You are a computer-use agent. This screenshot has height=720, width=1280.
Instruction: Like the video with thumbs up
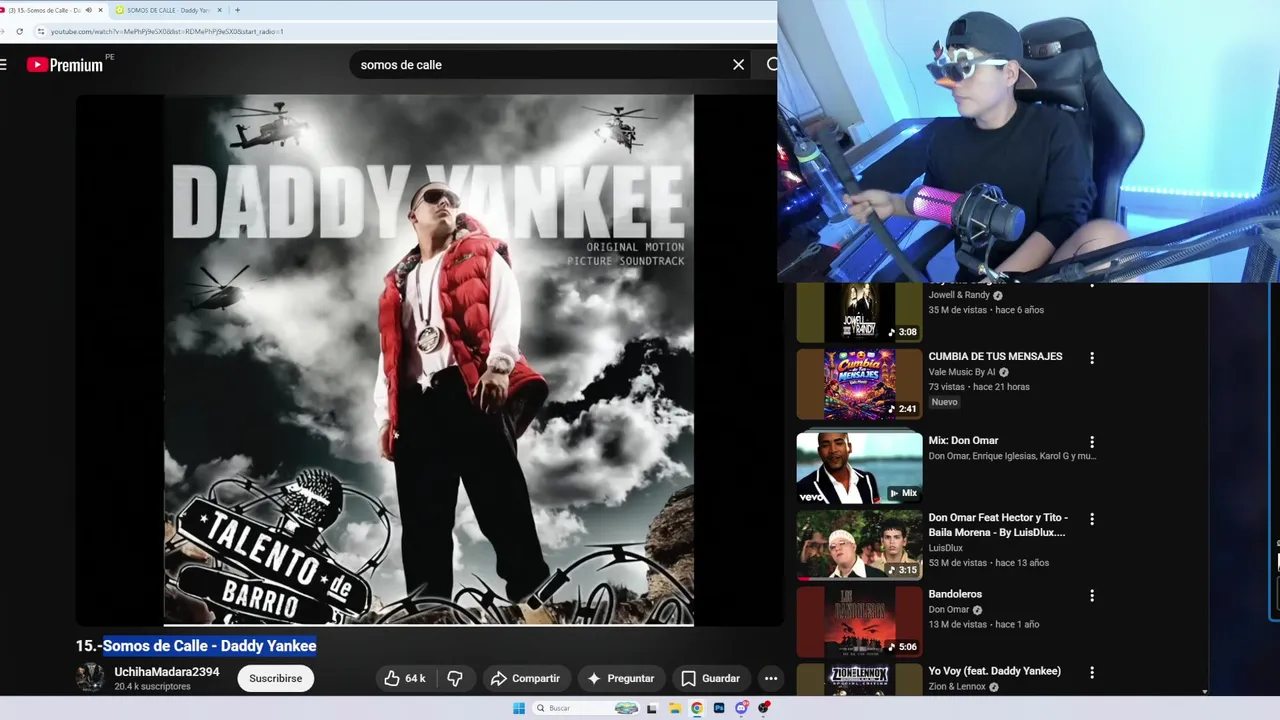click(405, 678)
